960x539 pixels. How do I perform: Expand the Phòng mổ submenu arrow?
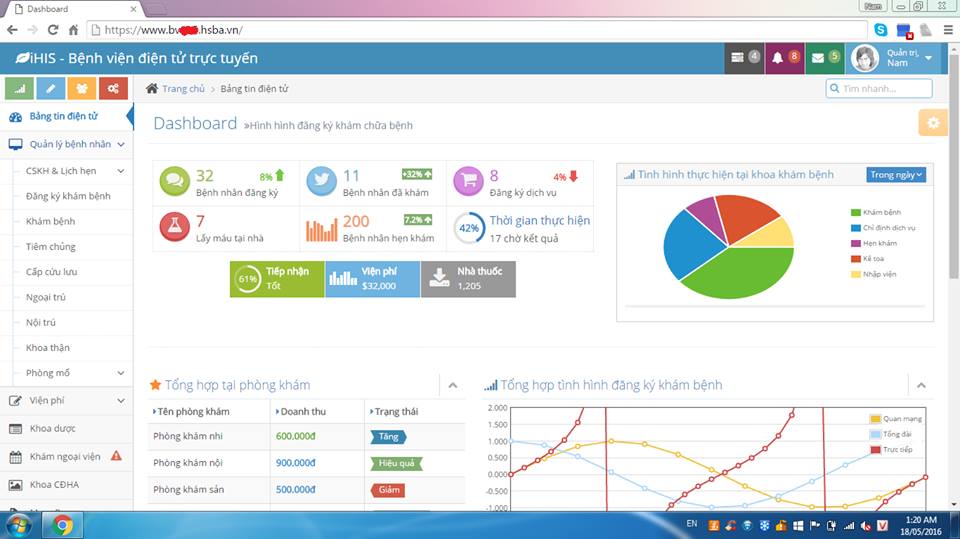(121, 373)
